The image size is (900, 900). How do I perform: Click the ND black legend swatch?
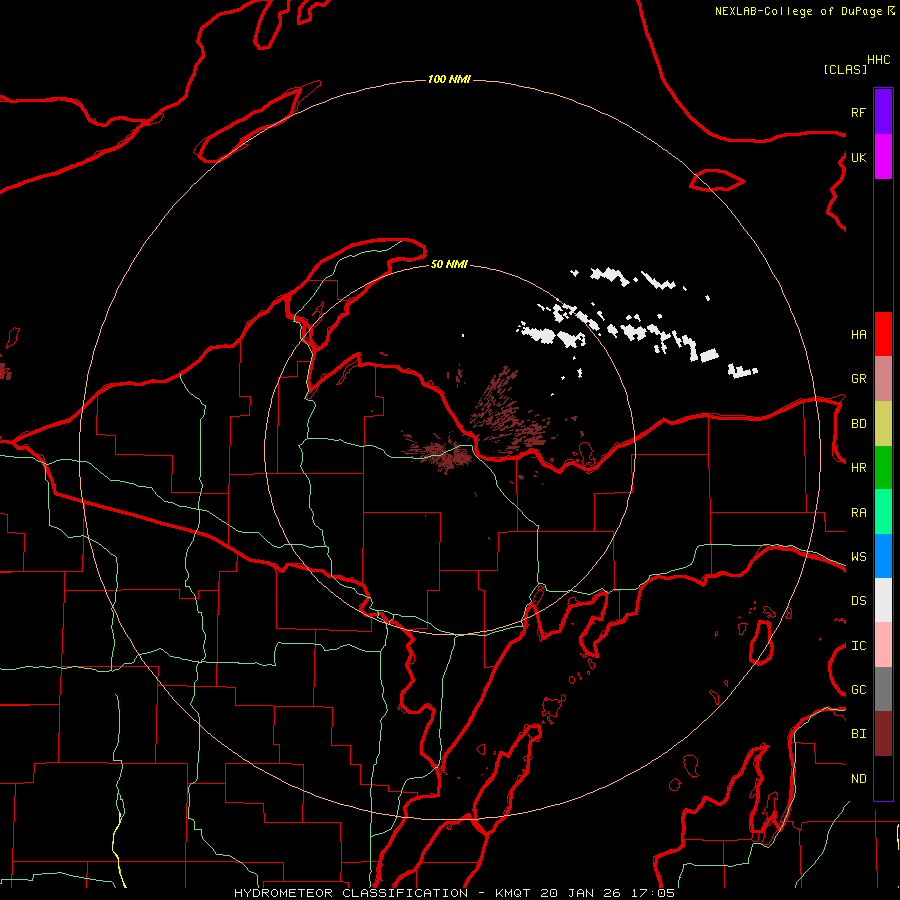point(883,778)
